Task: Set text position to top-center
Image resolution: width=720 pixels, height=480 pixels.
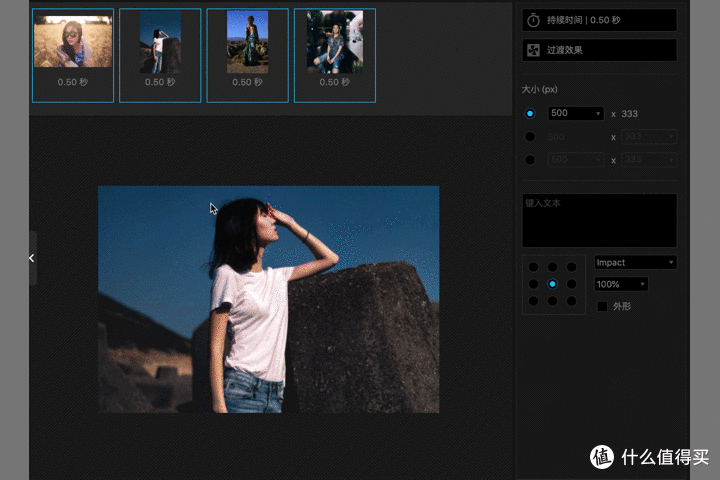Action: [552, 267]
